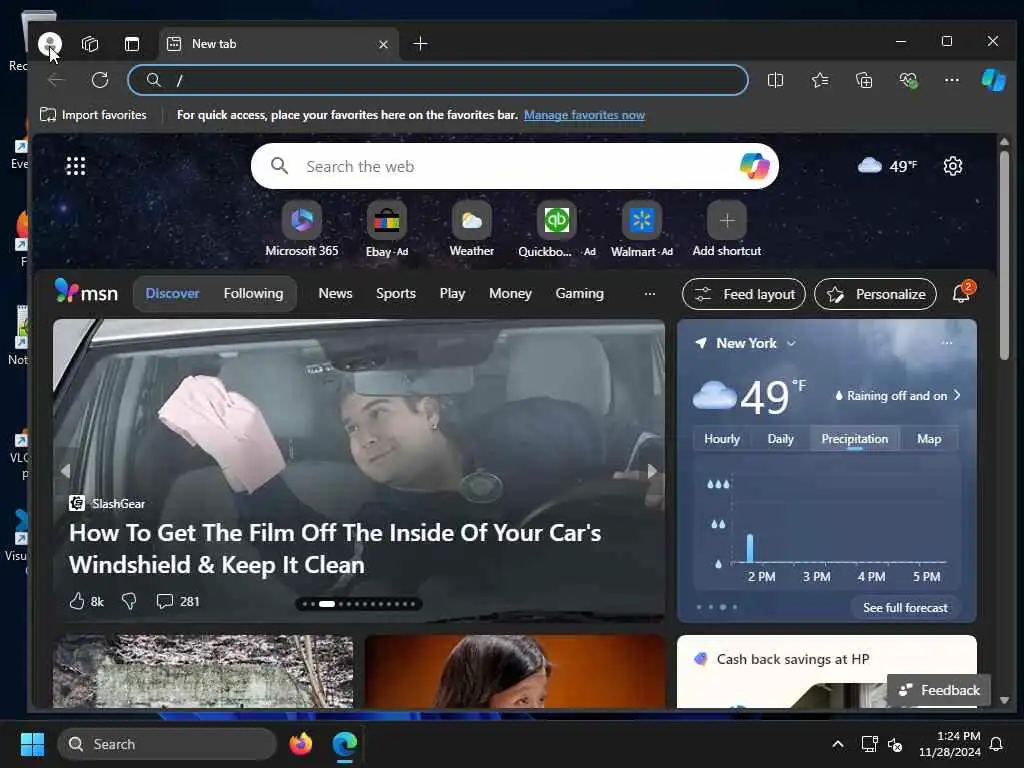The image size is (1024, 768).
Task: Click Import favorites
Action: coord(93,115)
